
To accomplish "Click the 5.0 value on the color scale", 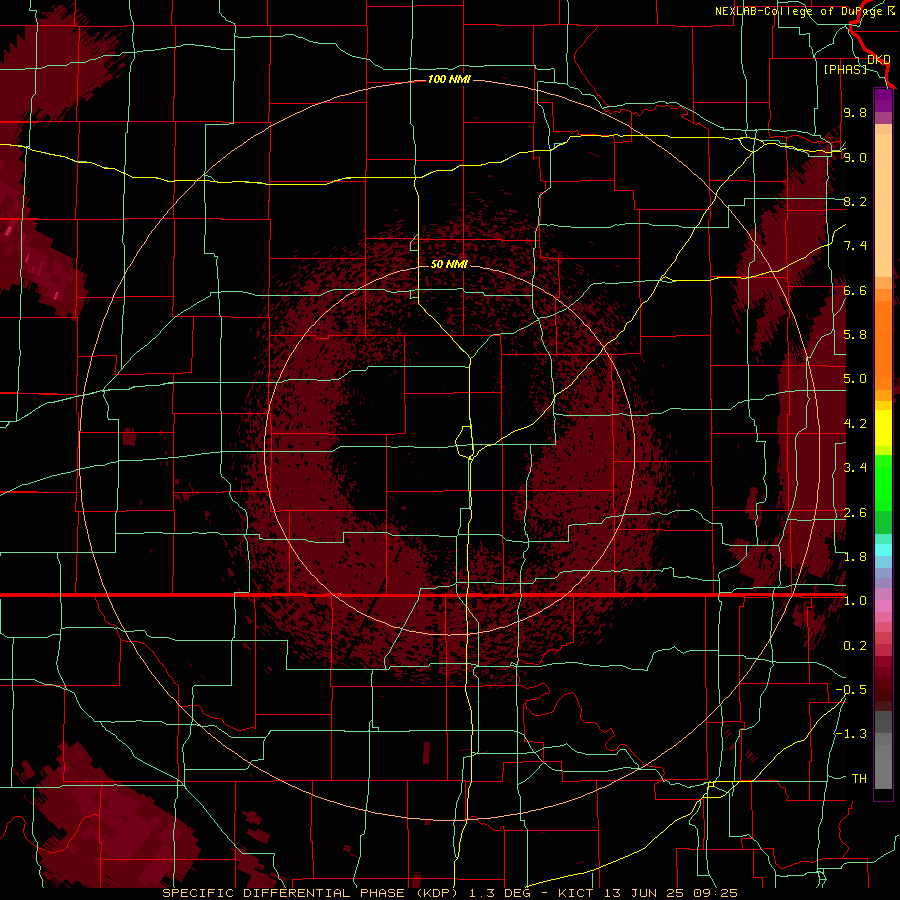I will pos(855,379).
